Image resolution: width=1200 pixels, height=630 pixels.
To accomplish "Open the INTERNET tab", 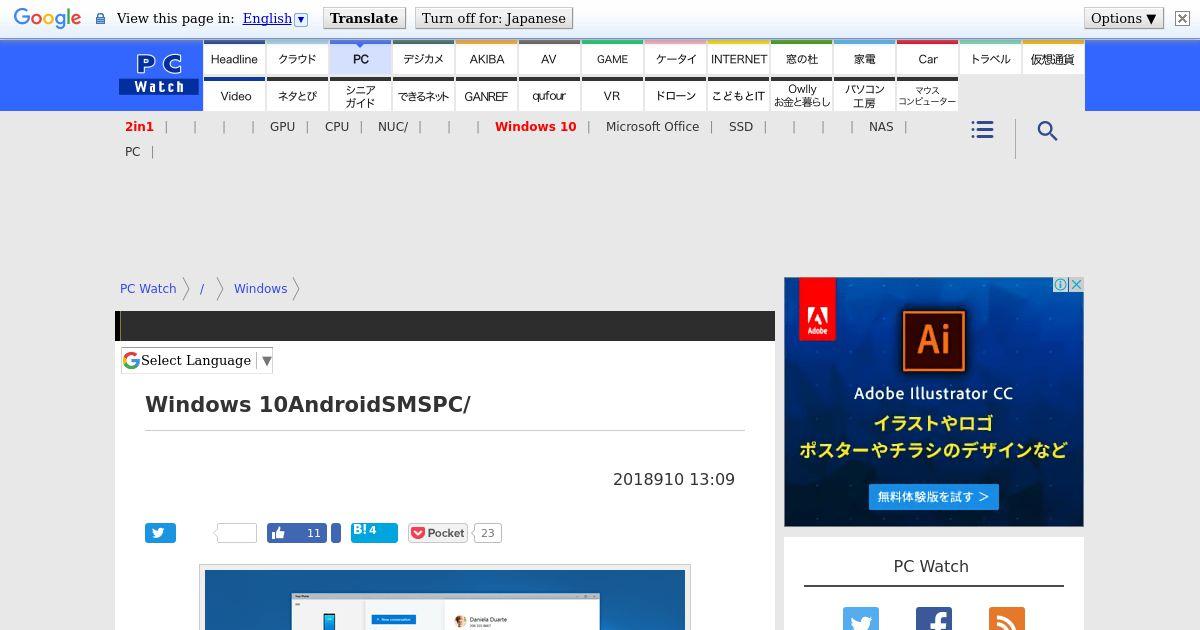I will [x=739, y=59].
